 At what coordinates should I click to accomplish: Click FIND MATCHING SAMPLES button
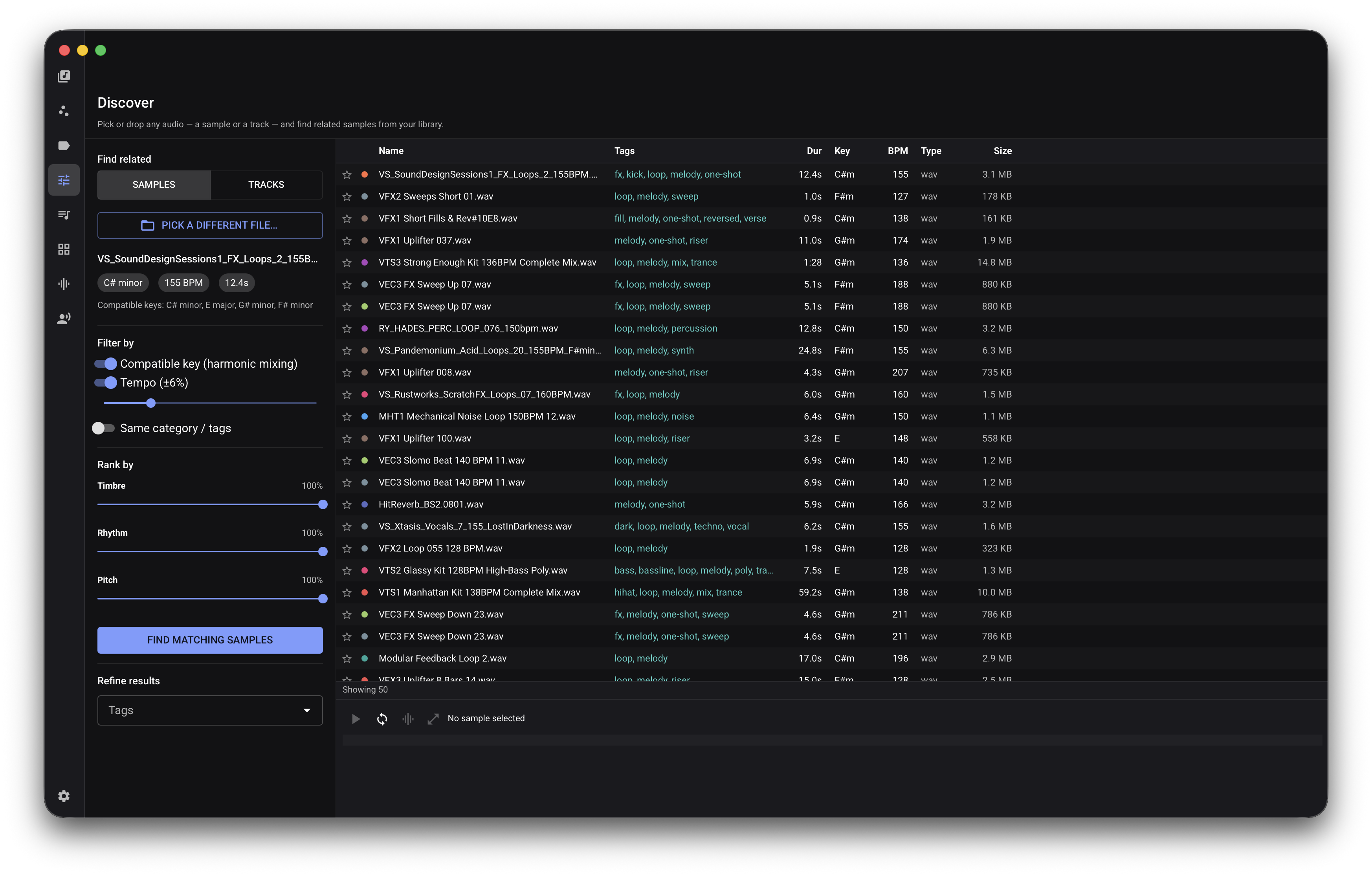(x=210, y=640)
